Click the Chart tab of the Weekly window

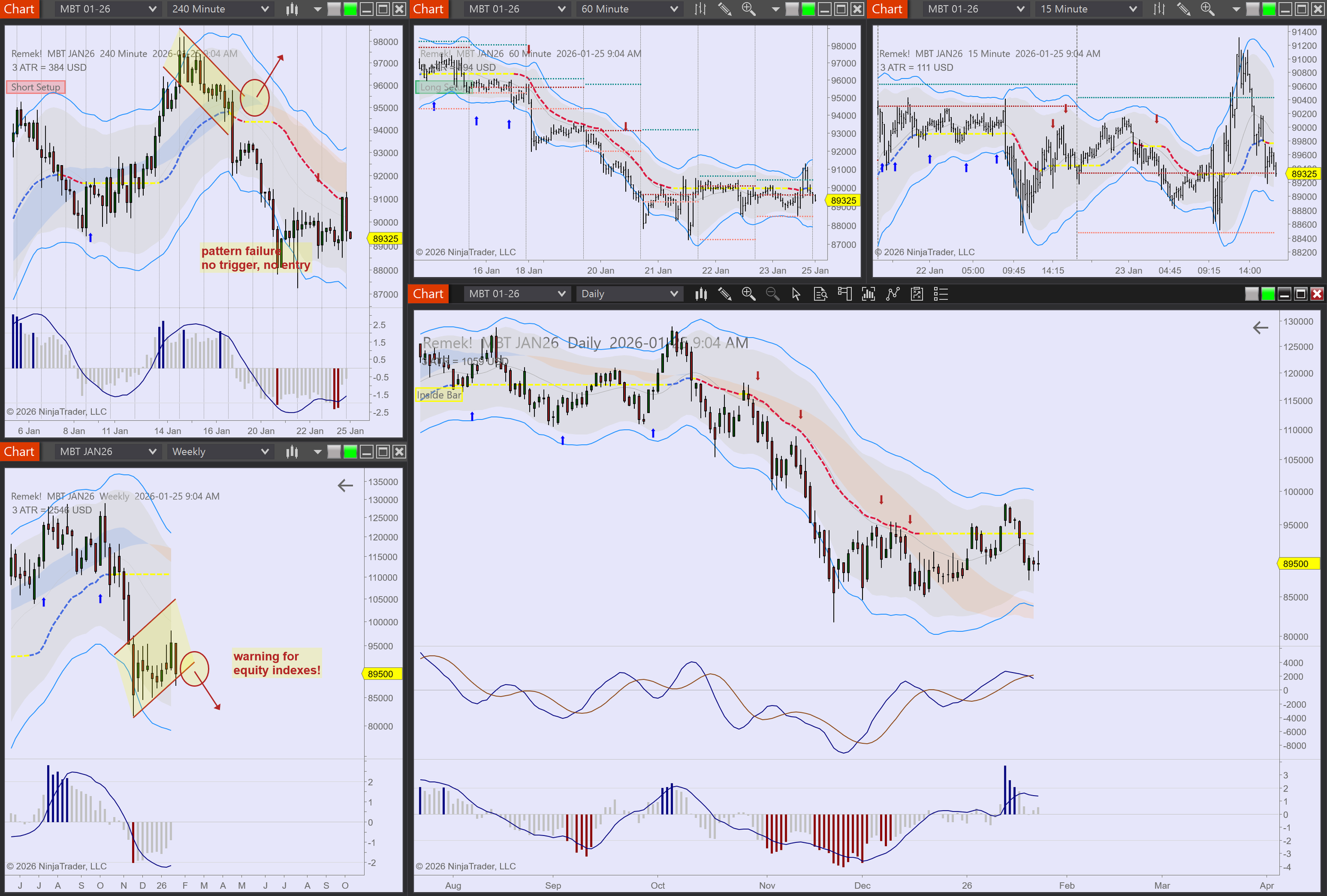click(x=20, y=452)
